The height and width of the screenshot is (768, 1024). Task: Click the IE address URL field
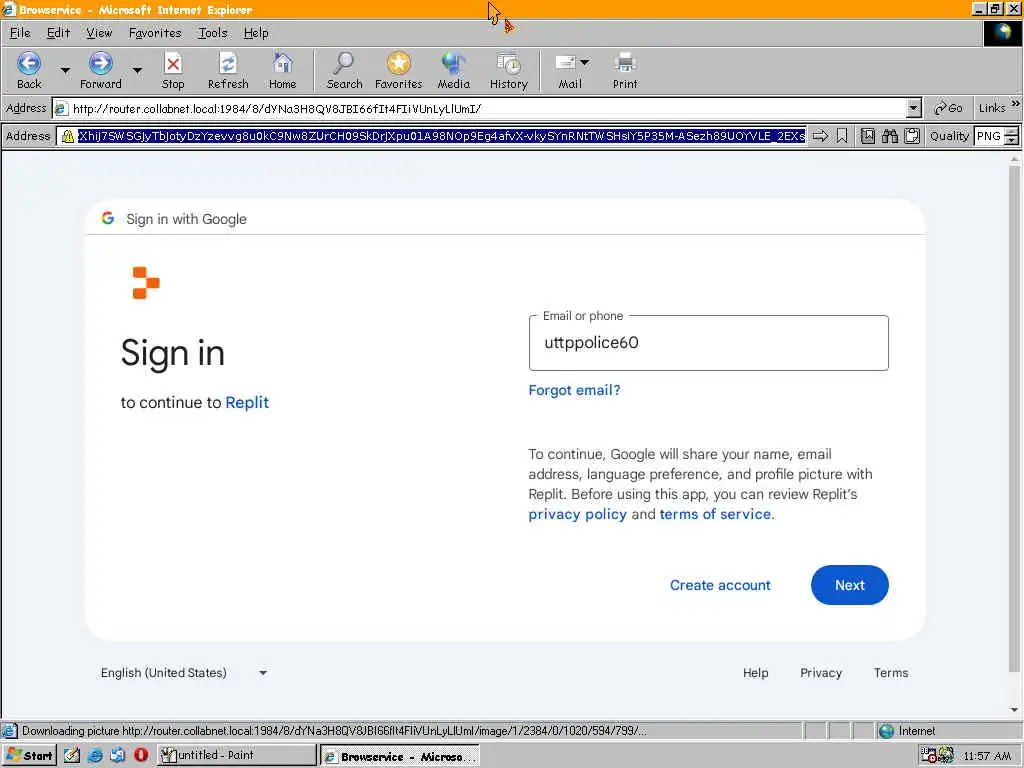pos(487,108)
